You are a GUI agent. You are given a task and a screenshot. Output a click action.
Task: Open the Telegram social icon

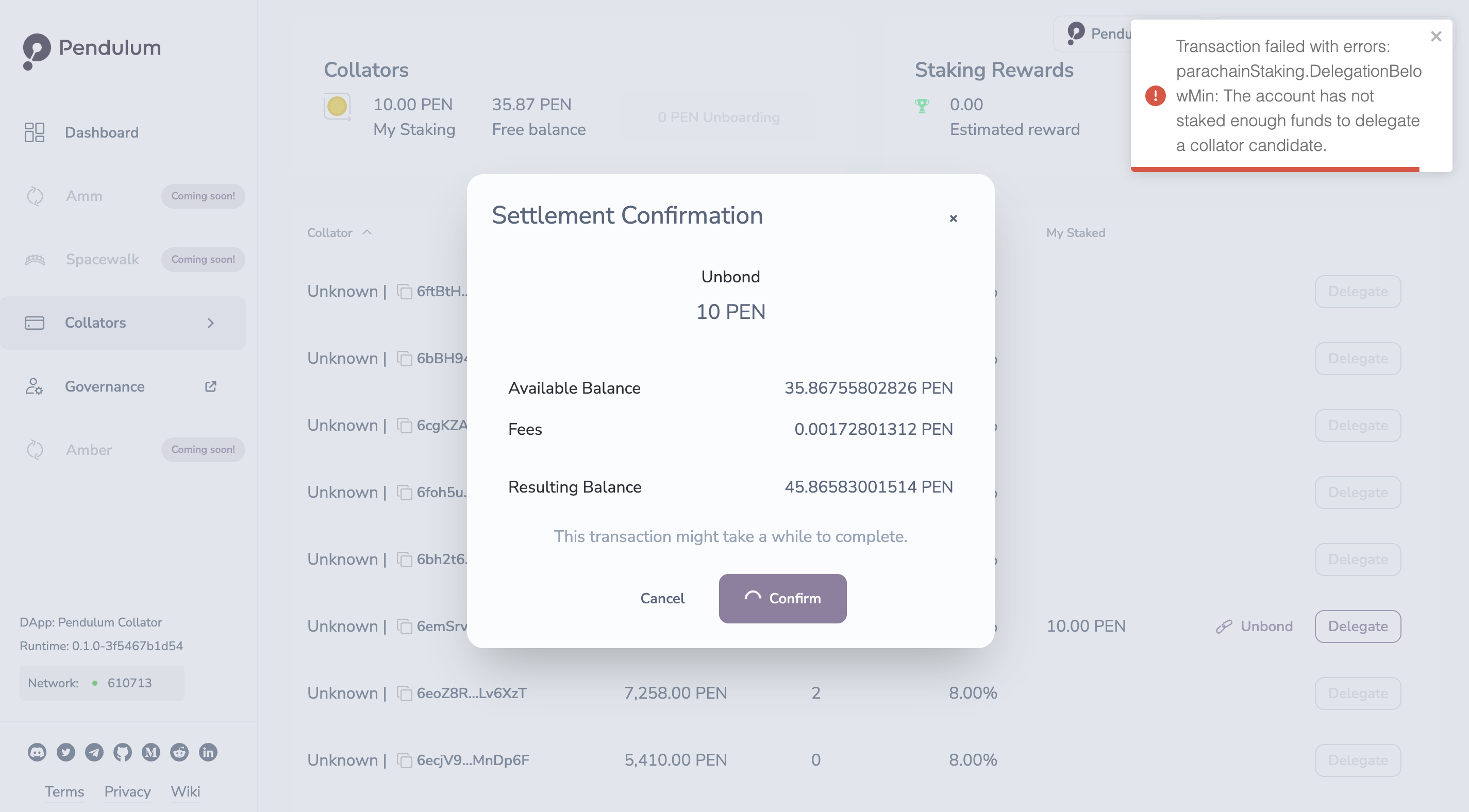tap(94, 752)
